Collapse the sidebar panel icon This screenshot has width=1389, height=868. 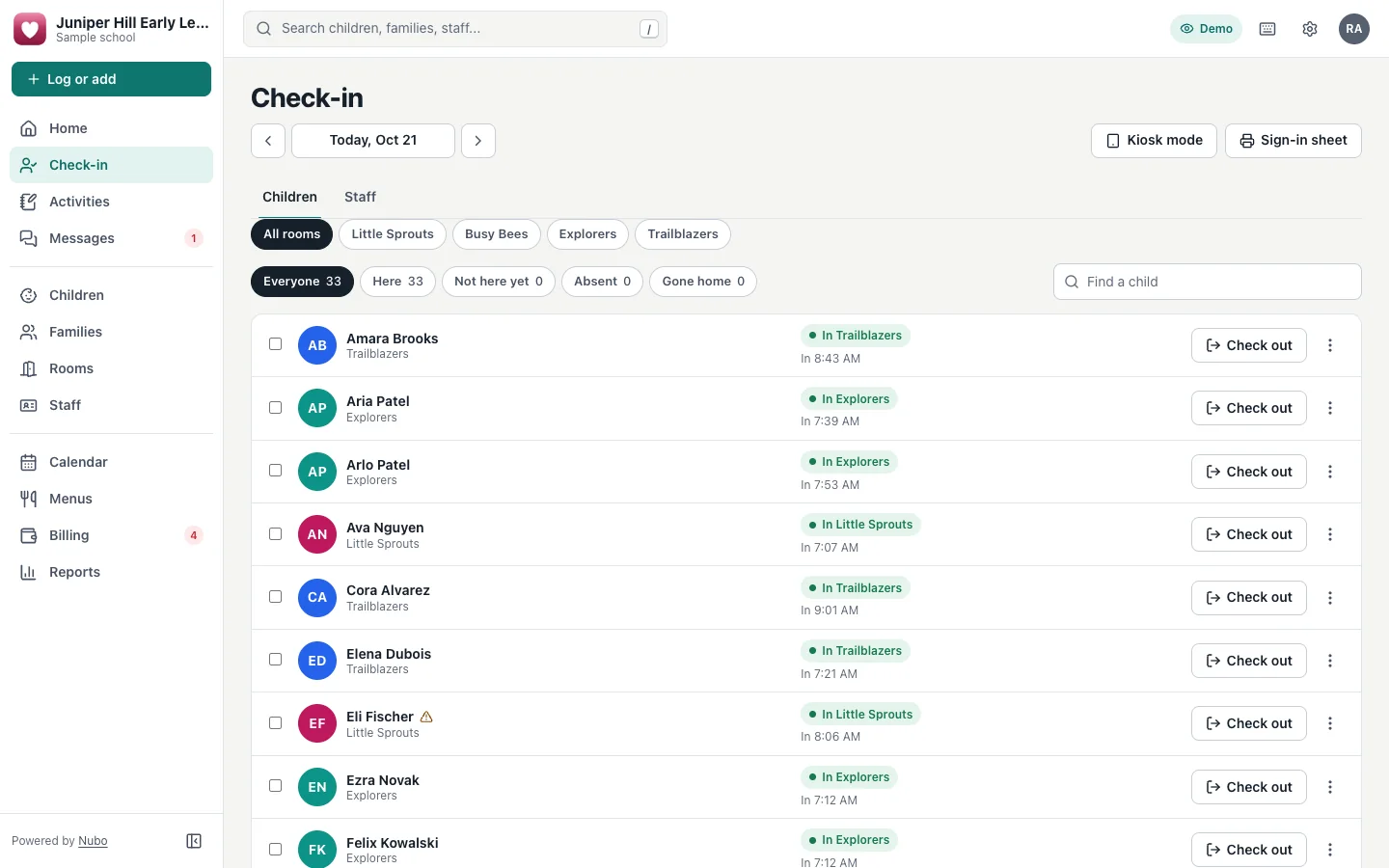coord(194,841)
